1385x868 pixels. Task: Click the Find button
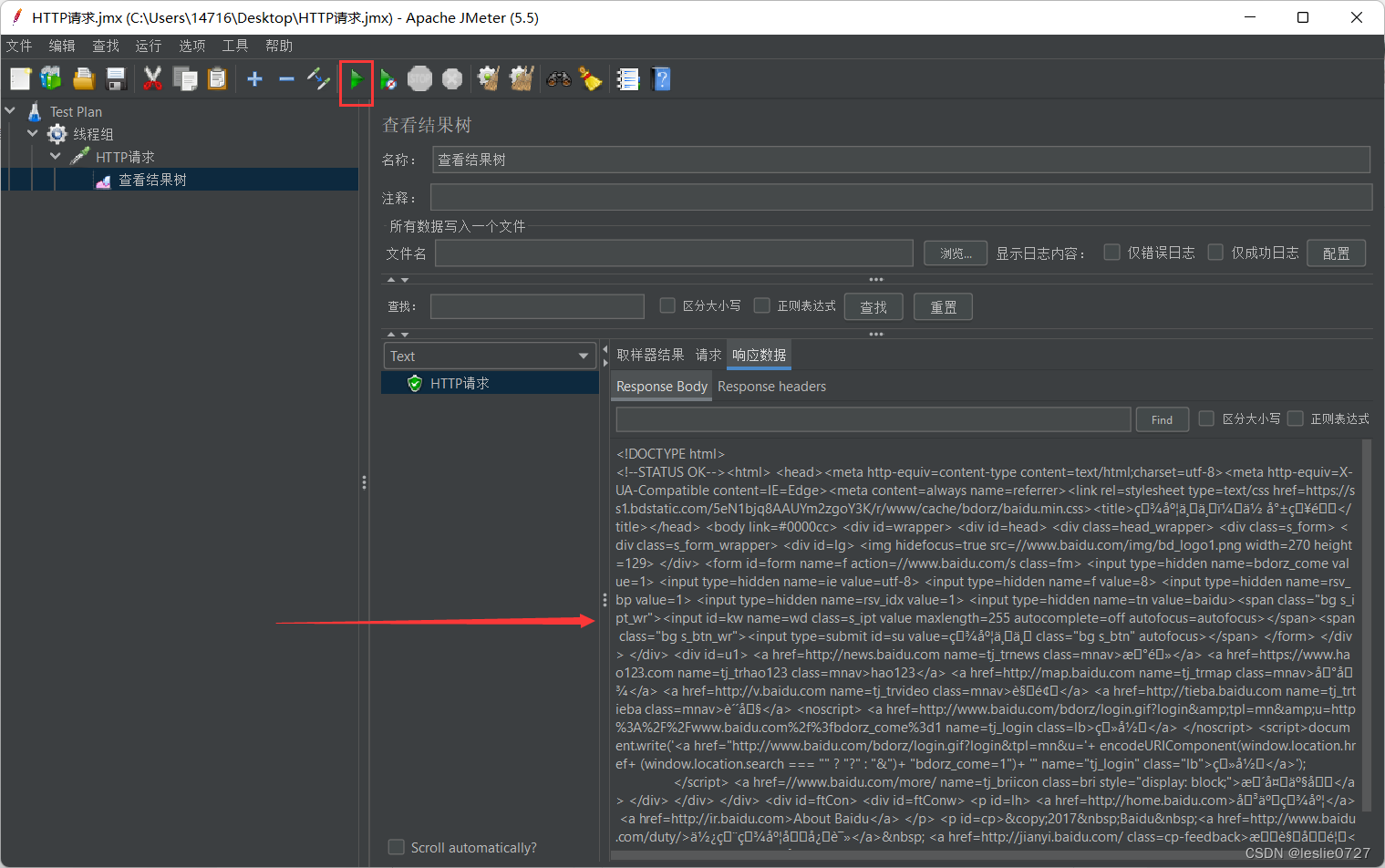pyautogui.click(x=1163, y=419)
